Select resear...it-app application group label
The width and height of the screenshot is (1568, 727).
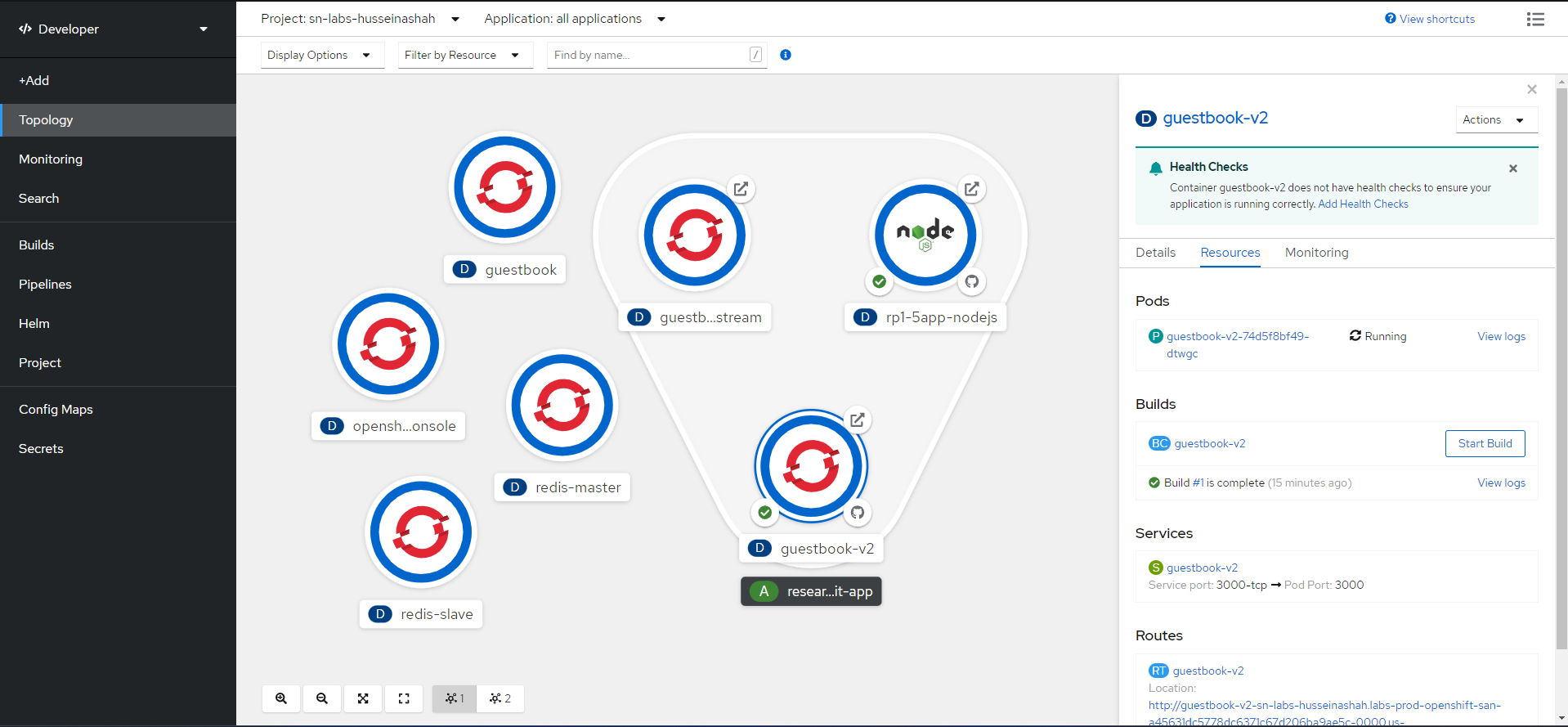(x=811, y=591)
